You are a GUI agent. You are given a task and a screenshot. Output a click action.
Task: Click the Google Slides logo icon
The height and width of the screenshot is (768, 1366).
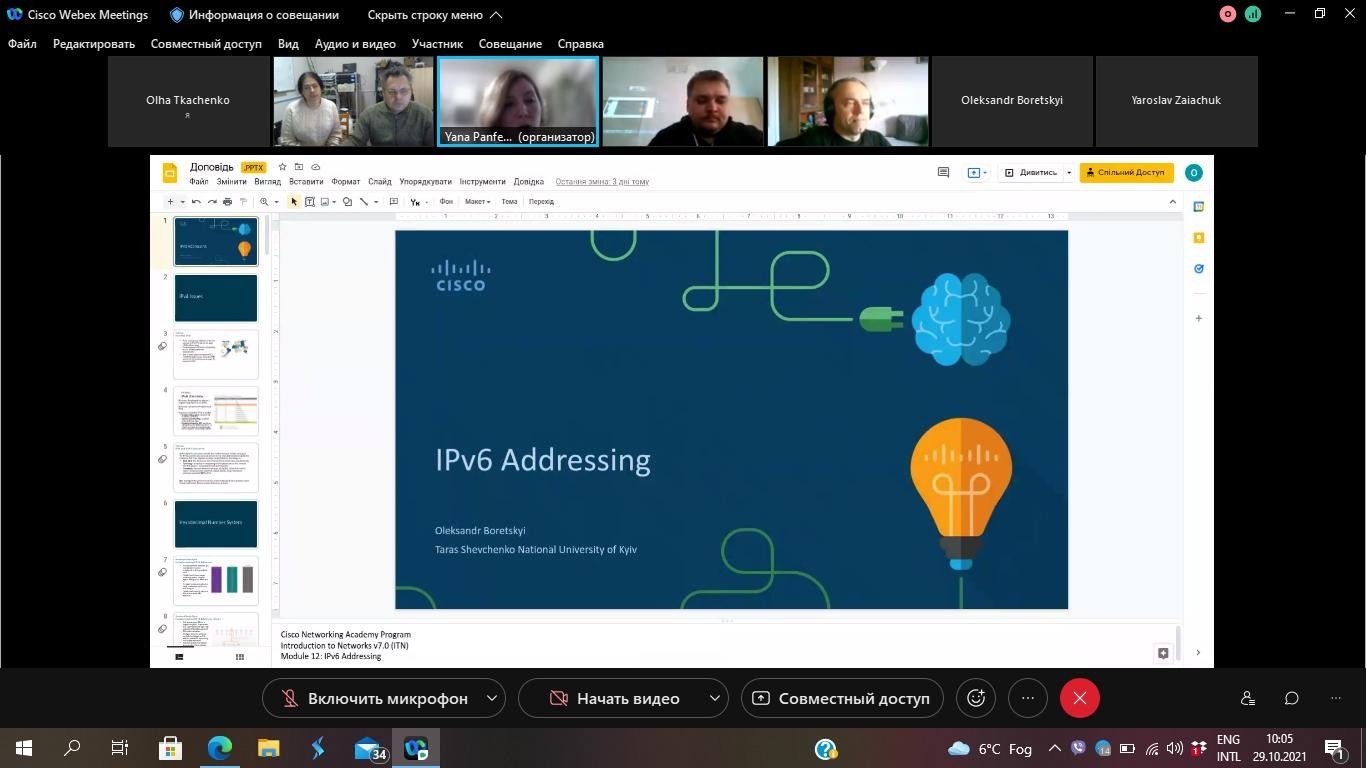click(170, 173)
